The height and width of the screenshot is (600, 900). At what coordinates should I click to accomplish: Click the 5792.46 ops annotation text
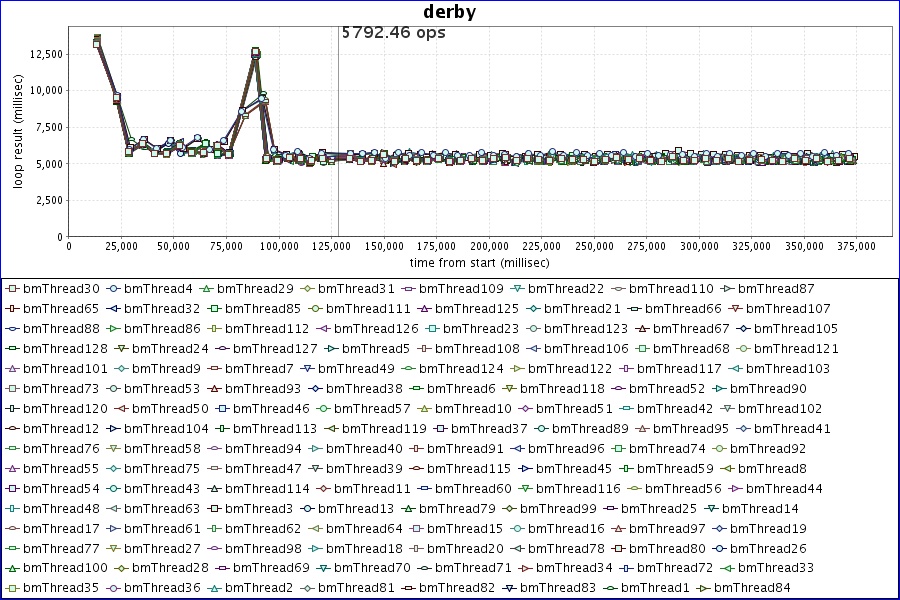click(394, 32)
